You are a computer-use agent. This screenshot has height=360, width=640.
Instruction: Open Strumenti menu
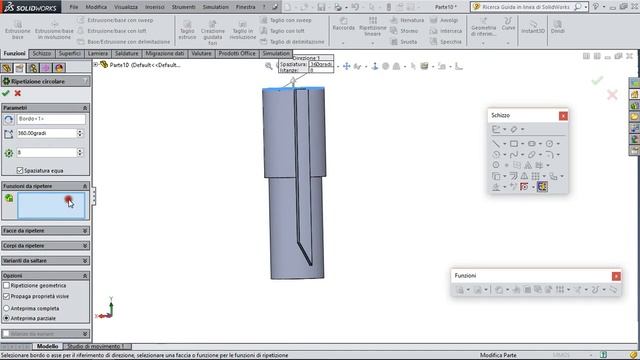tap(183, 7)
